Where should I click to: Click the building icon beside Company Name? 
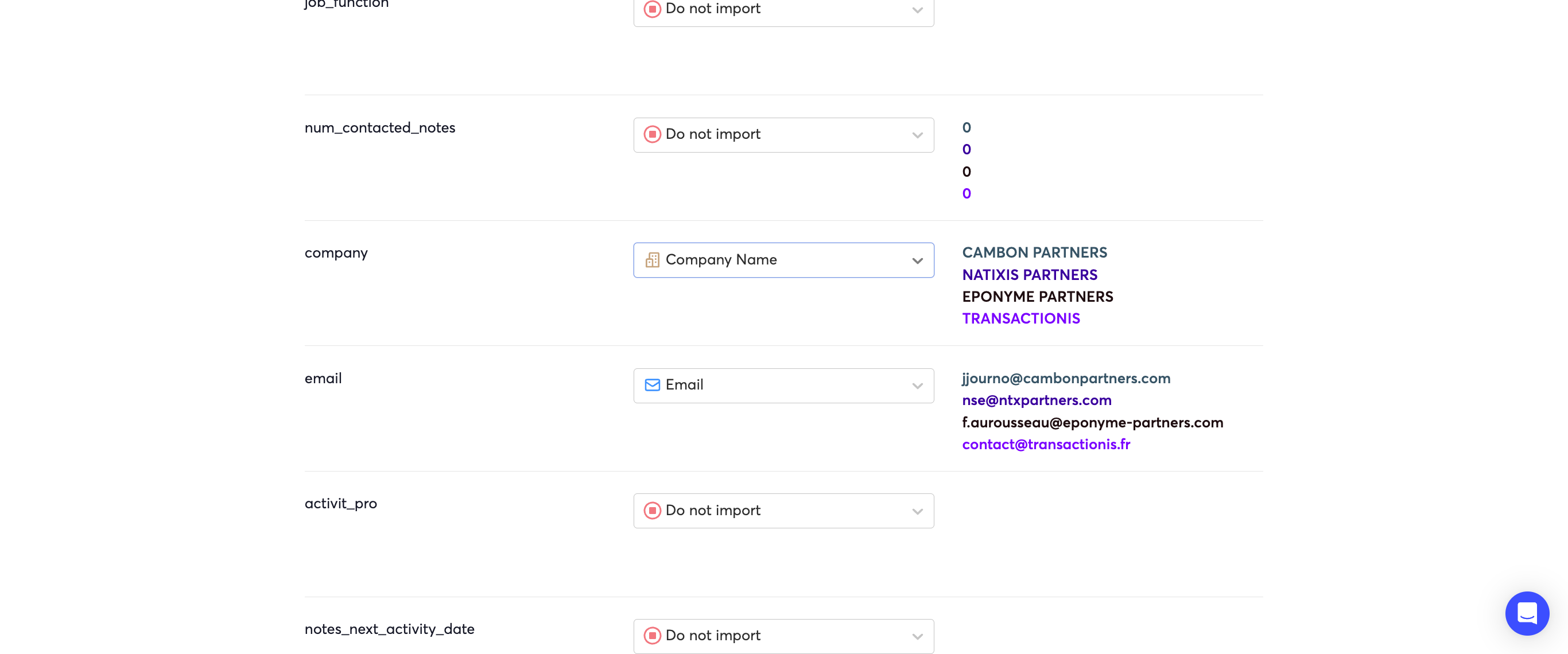point(652,260)
